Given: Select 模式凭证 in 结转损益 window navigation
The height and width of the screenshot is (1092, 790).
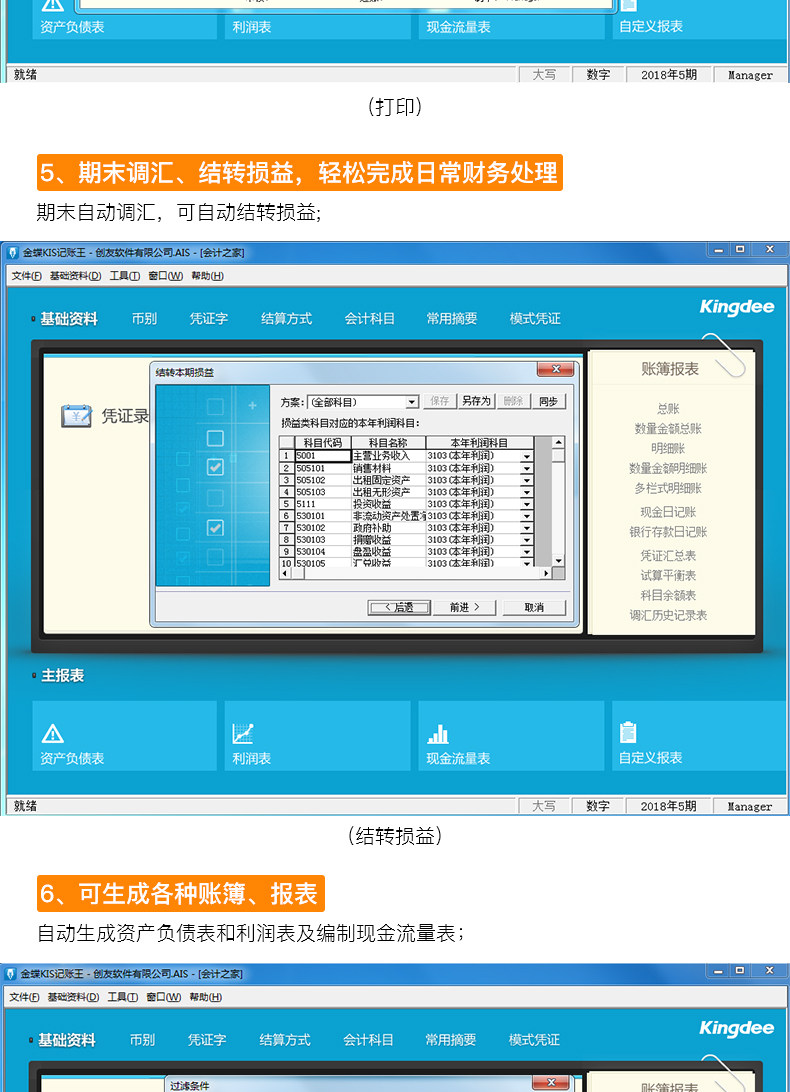Looking at the screenshot, I should tap(535, 318).
